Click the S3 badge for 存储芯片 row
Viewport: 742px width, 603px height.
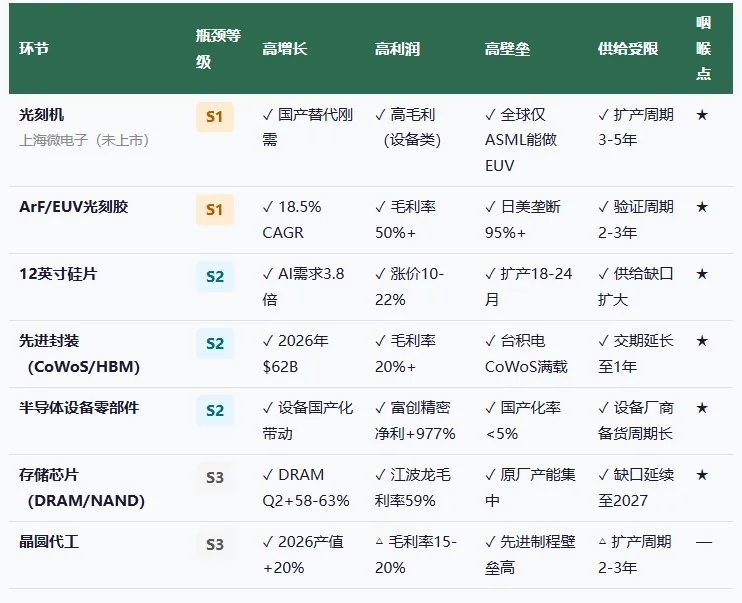pyautogui.click(x=215, y=478)
